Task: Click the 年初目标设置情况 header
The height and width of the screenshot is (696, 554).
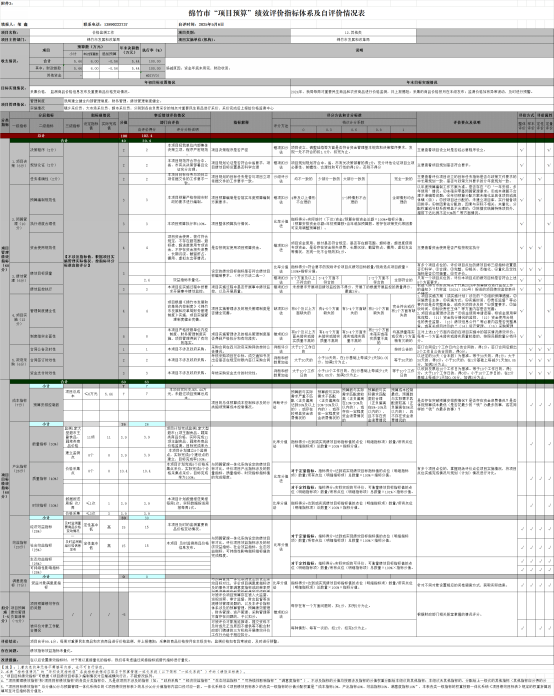Action: 160,82
